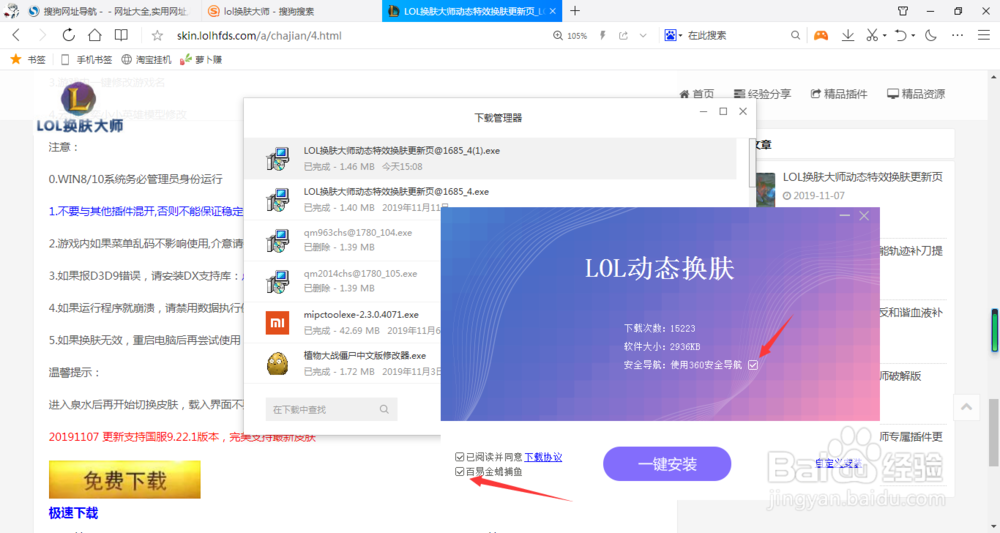Open the 书签 bookmarks star item
The width and height of the screenshot is (1000, 533).
tap(28, 59)
